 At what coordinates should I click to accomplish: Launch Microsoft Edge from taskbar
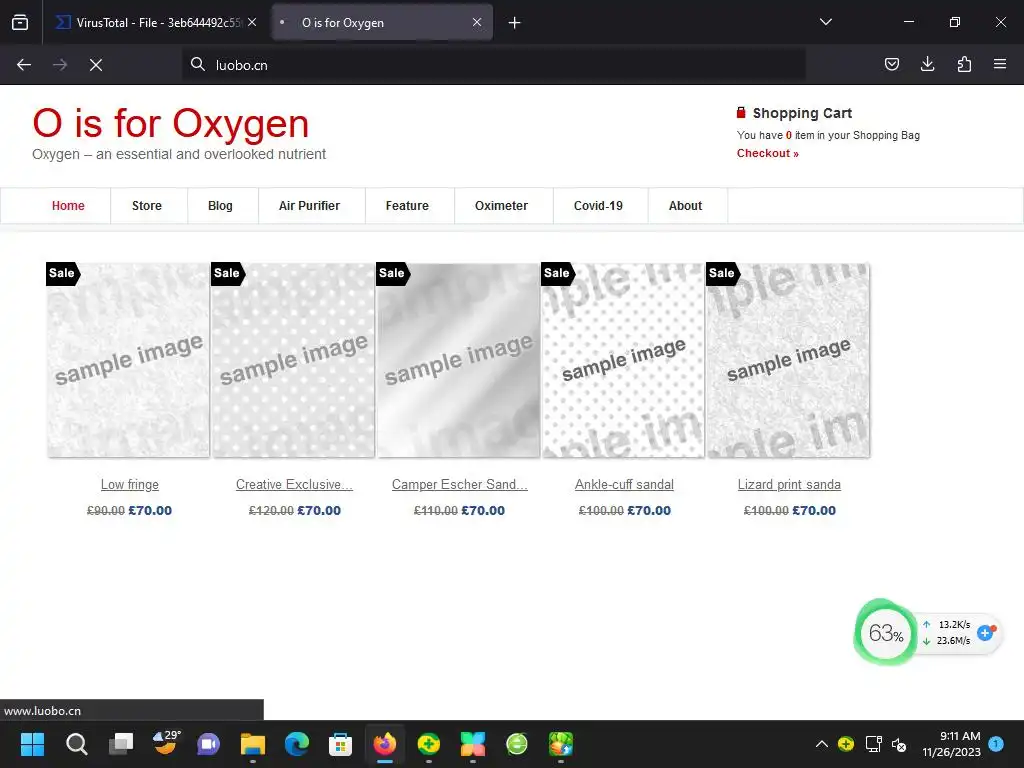pos(296,744)
